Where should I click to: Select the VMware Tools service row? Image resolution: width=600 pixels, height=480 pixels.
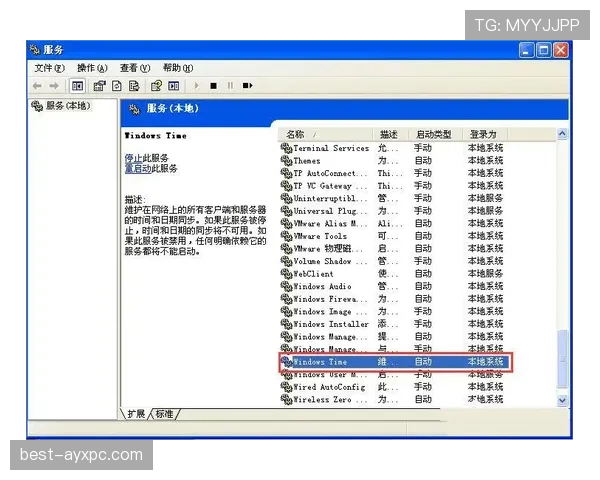(393, 236)
